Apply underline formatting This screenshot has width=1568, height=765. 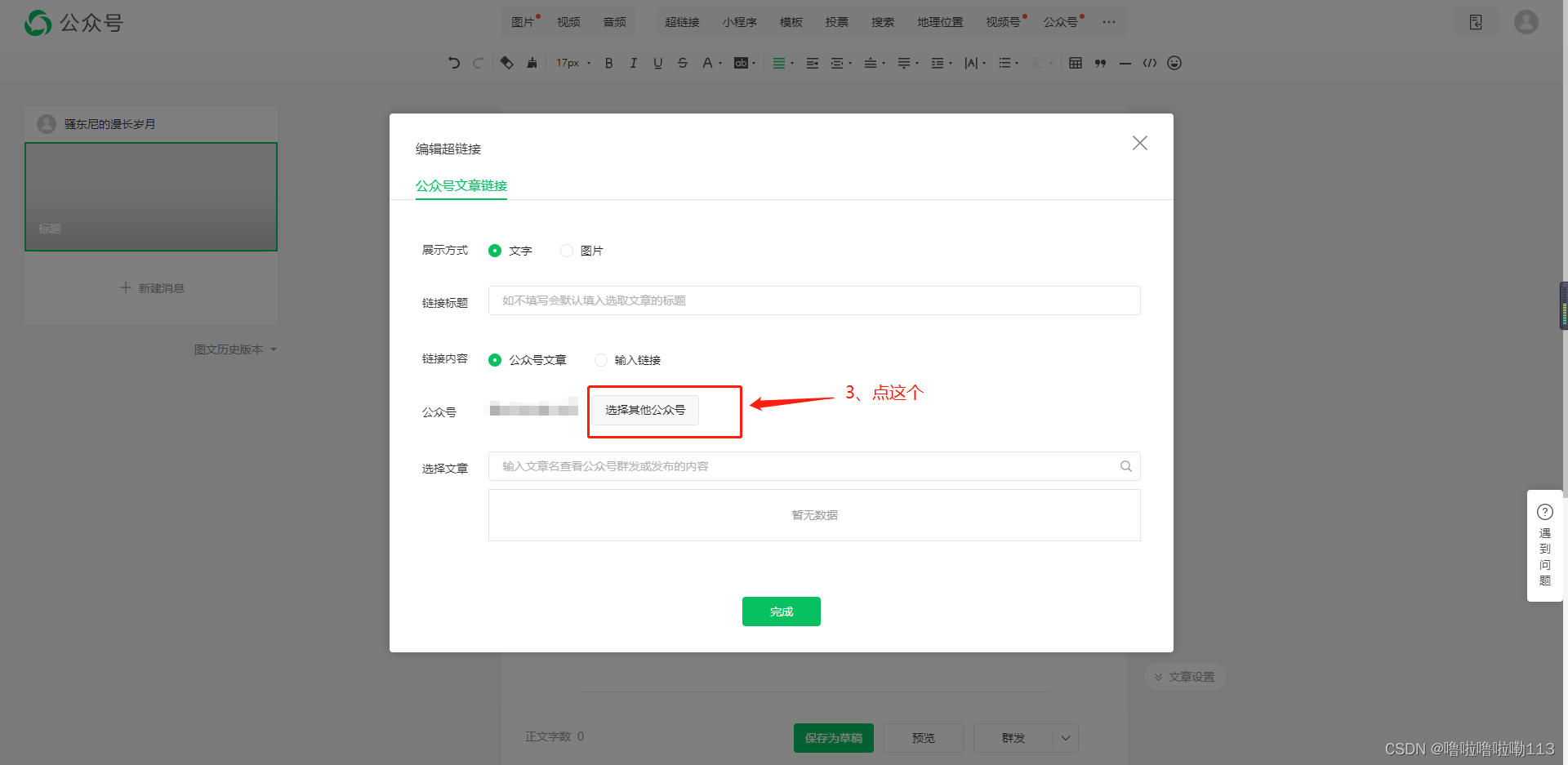point(657,63)
